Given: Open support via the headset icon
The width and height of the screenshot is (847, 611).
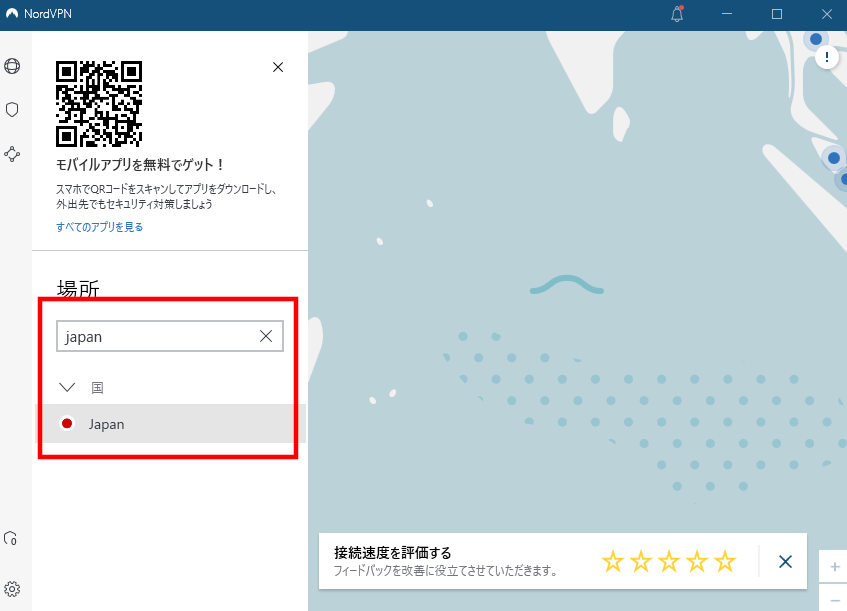Looking at the screenshot, I should tap(12, 538).
